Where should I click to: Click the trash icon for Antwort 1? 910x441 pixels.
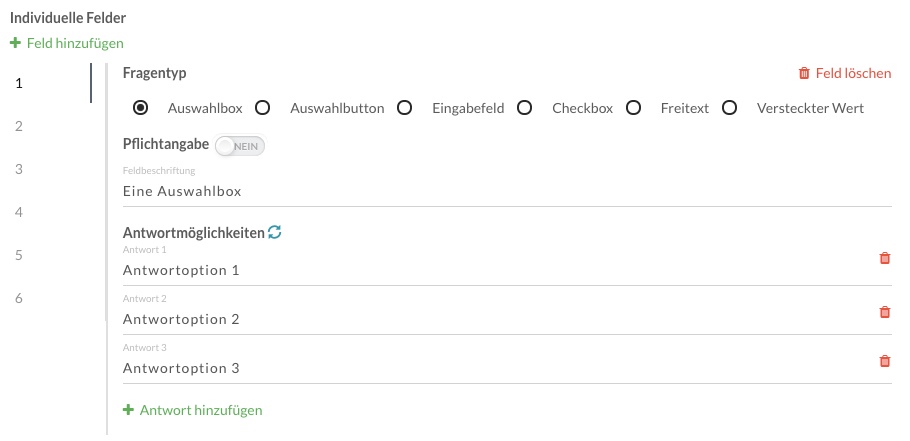pyautogui.click(x=884, y=258)
